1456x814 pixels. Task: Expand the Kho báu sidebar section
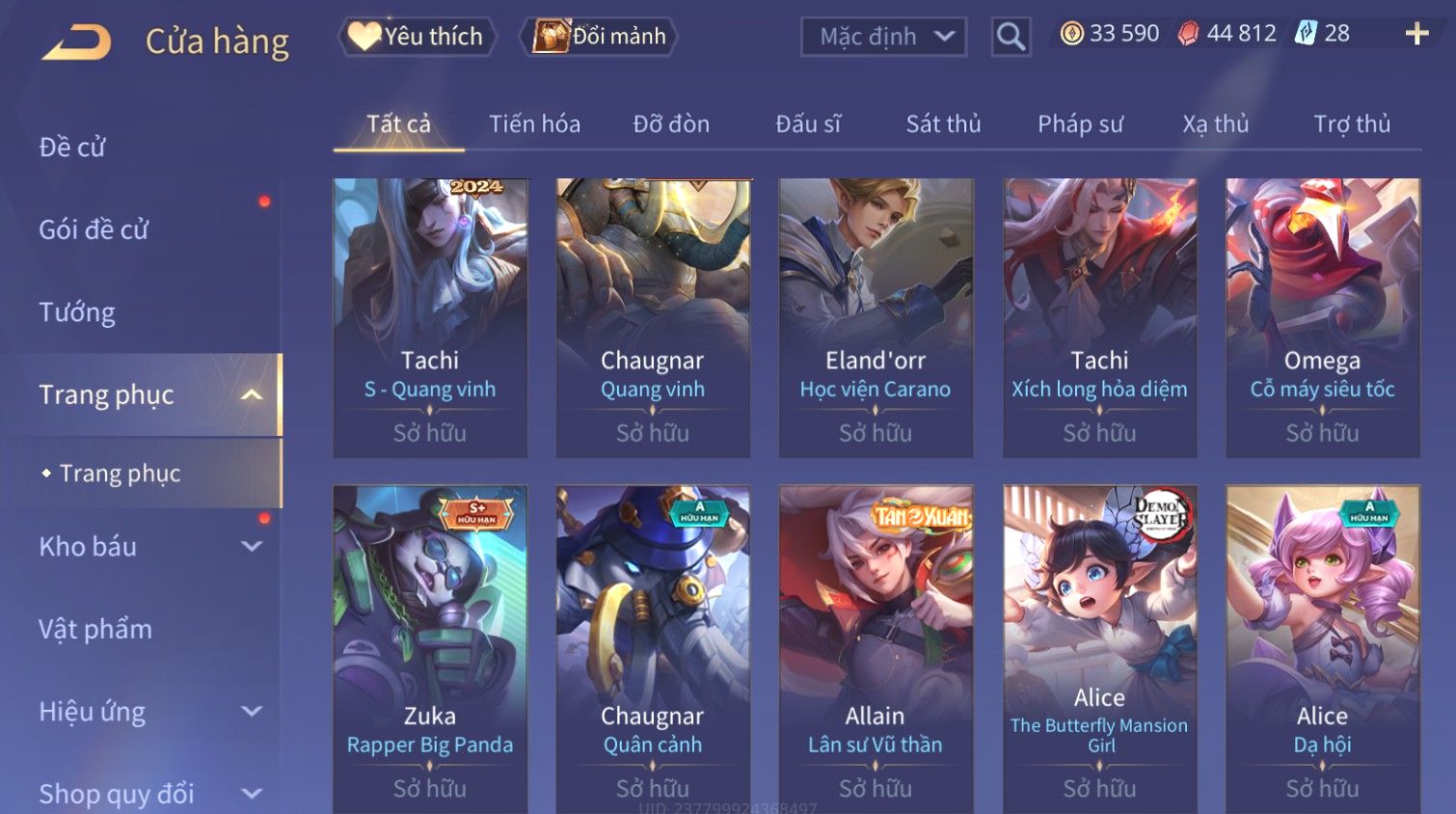pyautogui.click(x=252, y=546)
